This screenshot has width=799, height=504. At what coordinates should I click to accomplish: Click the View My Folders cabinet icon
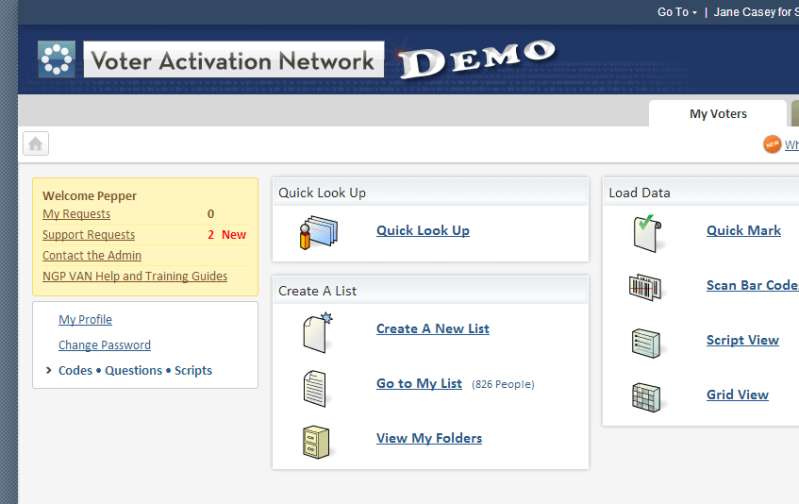[x=316, y=442]
